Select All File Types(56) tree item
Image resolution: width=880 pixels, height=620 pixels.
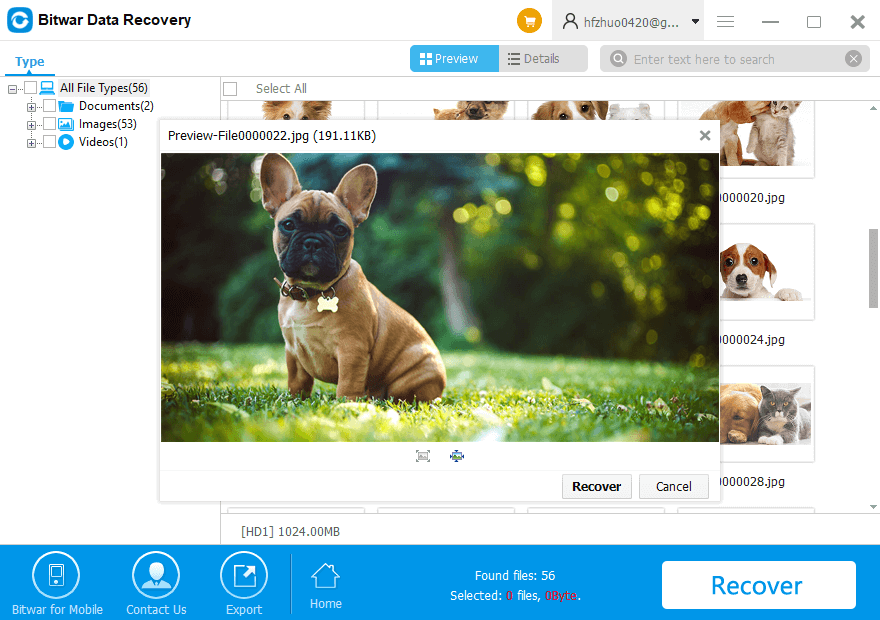coord(104,88)
